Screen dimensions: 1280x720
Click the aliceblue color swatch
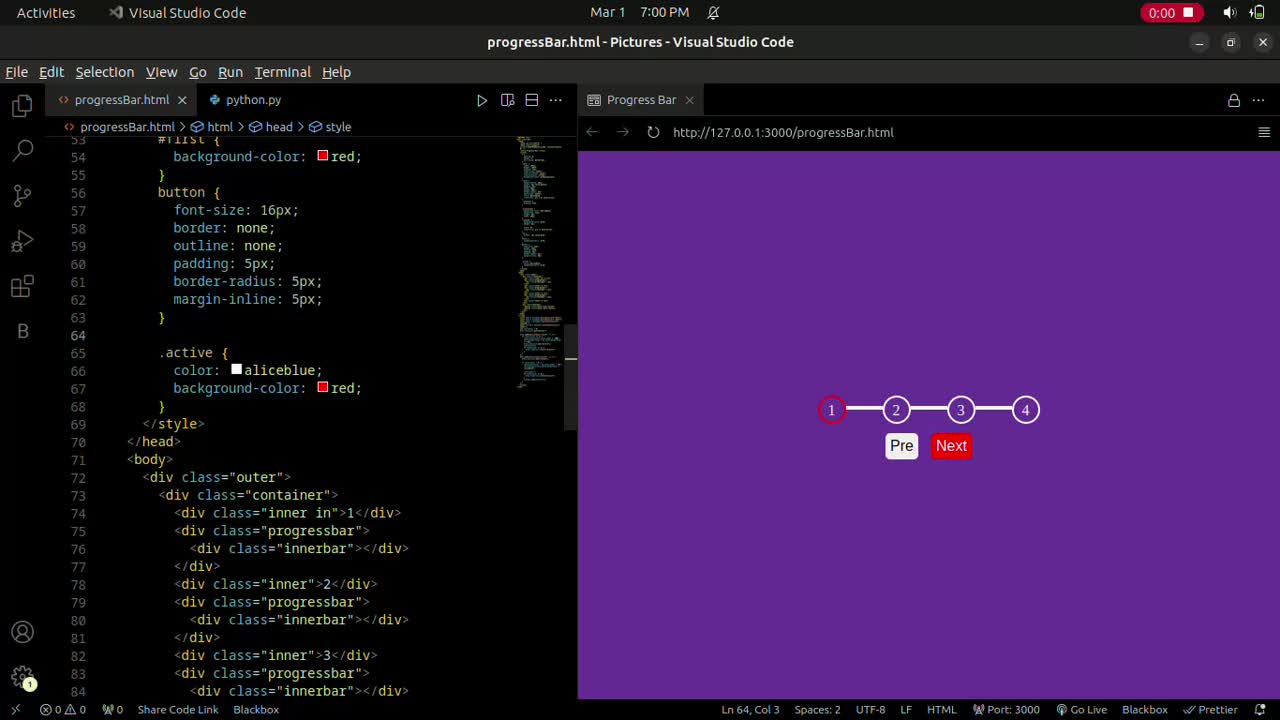click(x=237, y=370)
